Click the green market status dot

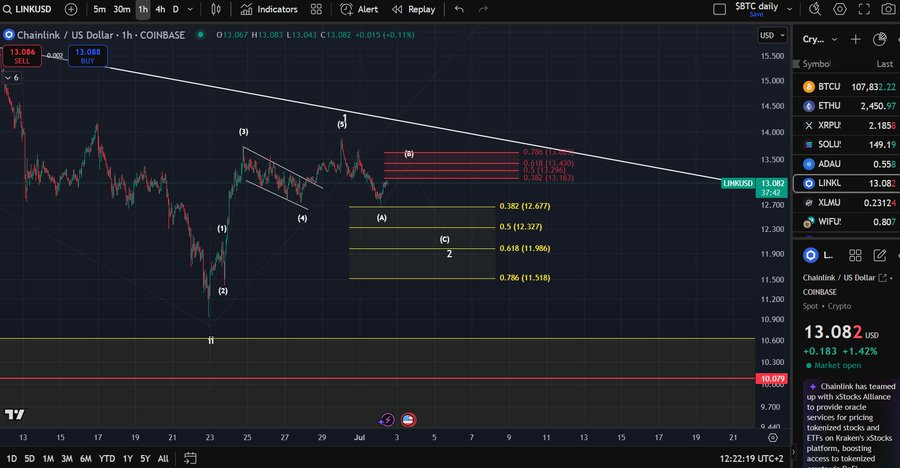coord(200,35)
